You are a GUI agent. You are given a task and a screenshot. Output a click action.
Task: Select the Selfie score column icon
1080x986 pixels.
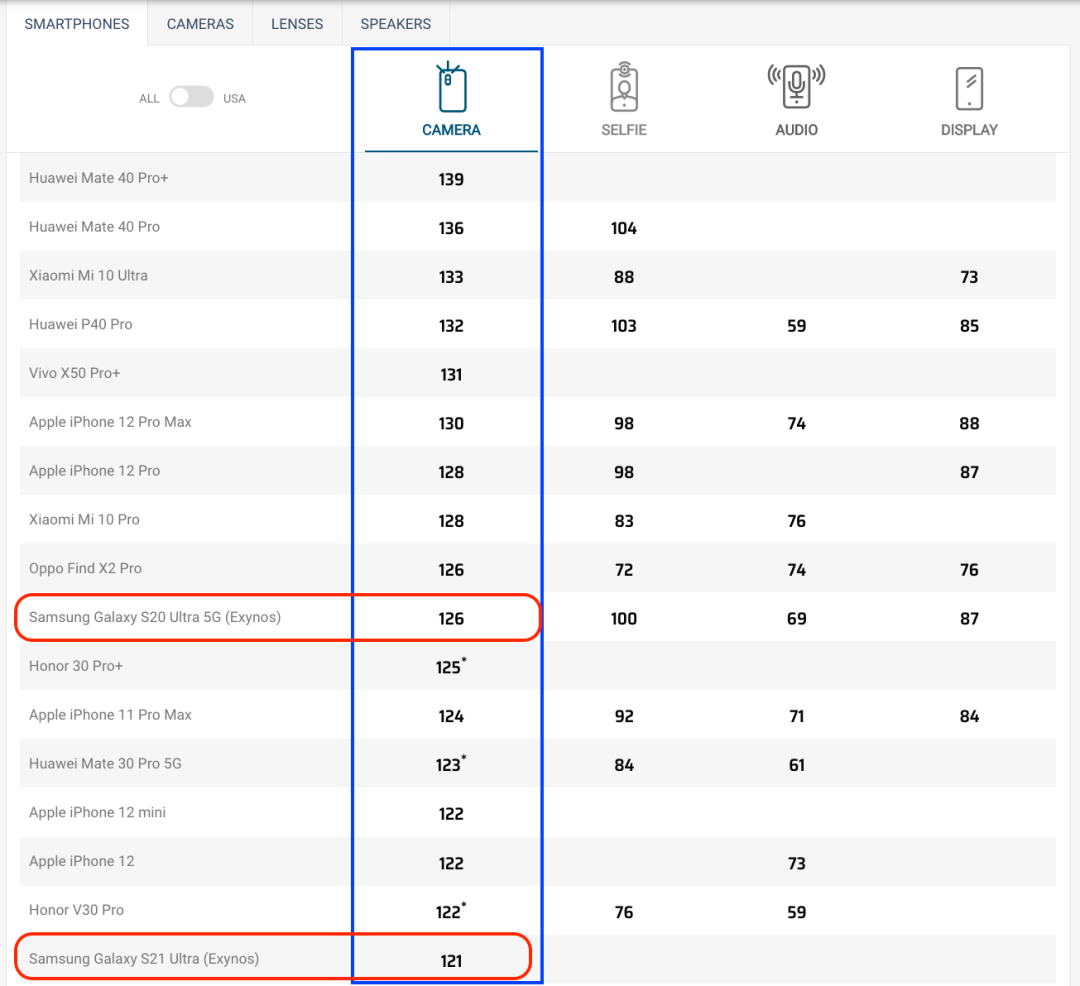point(624,87)
